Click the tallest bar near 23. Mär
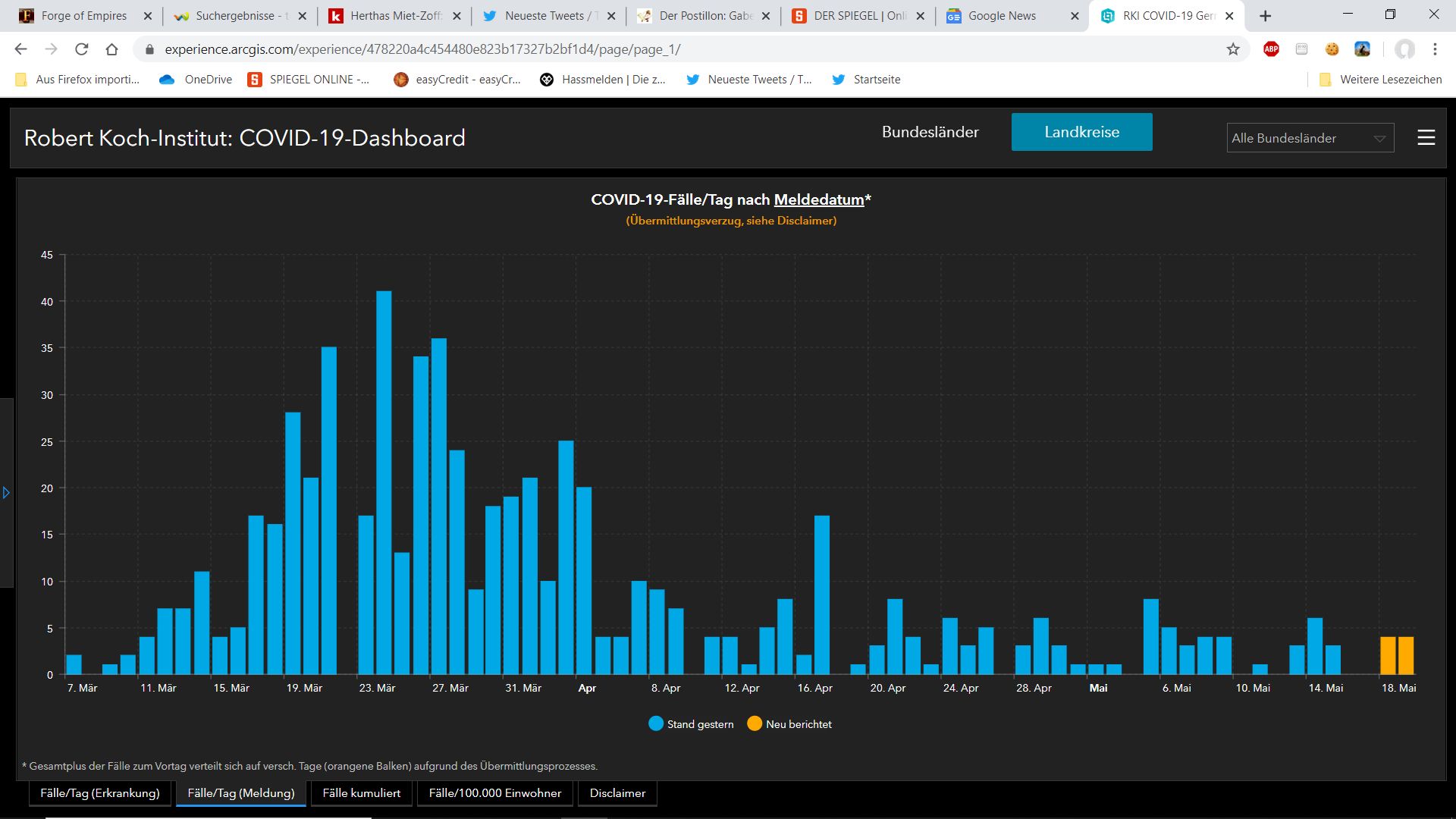Image resolution: width=1456 pixels, height=819 pixels. click(x=384, y=482)
